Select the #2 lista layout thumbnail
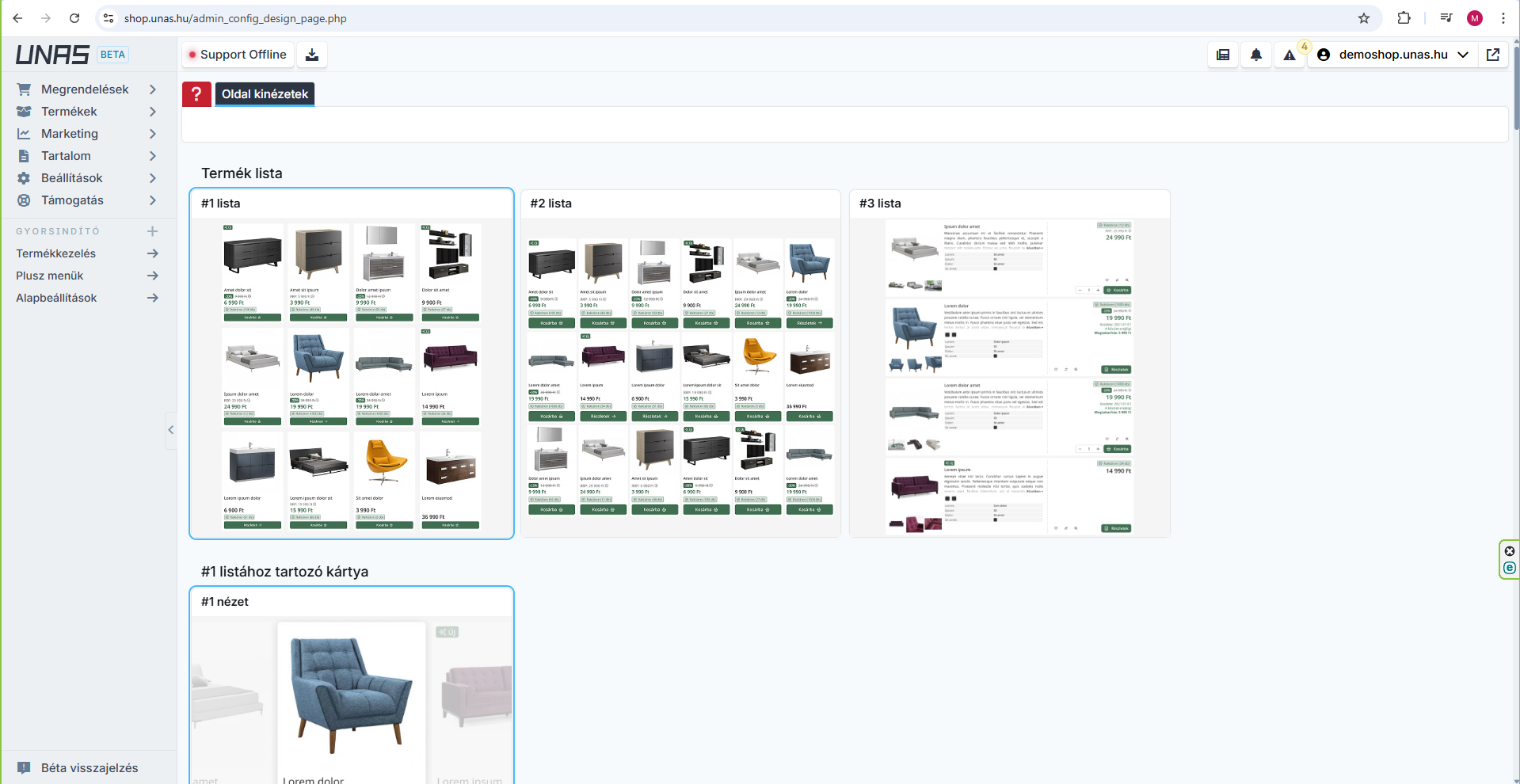The height and width of the screenshot is (784, 1520). [x=680, y=363]
